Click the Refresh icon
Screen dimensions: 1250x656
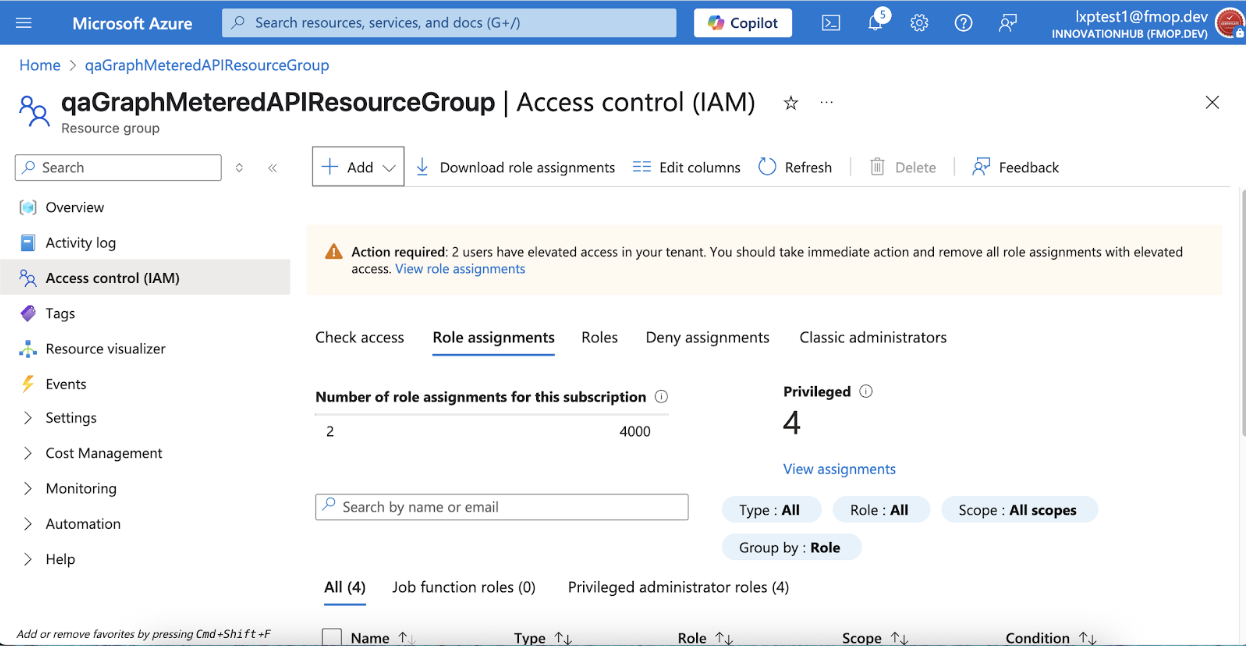click(767, 167)
